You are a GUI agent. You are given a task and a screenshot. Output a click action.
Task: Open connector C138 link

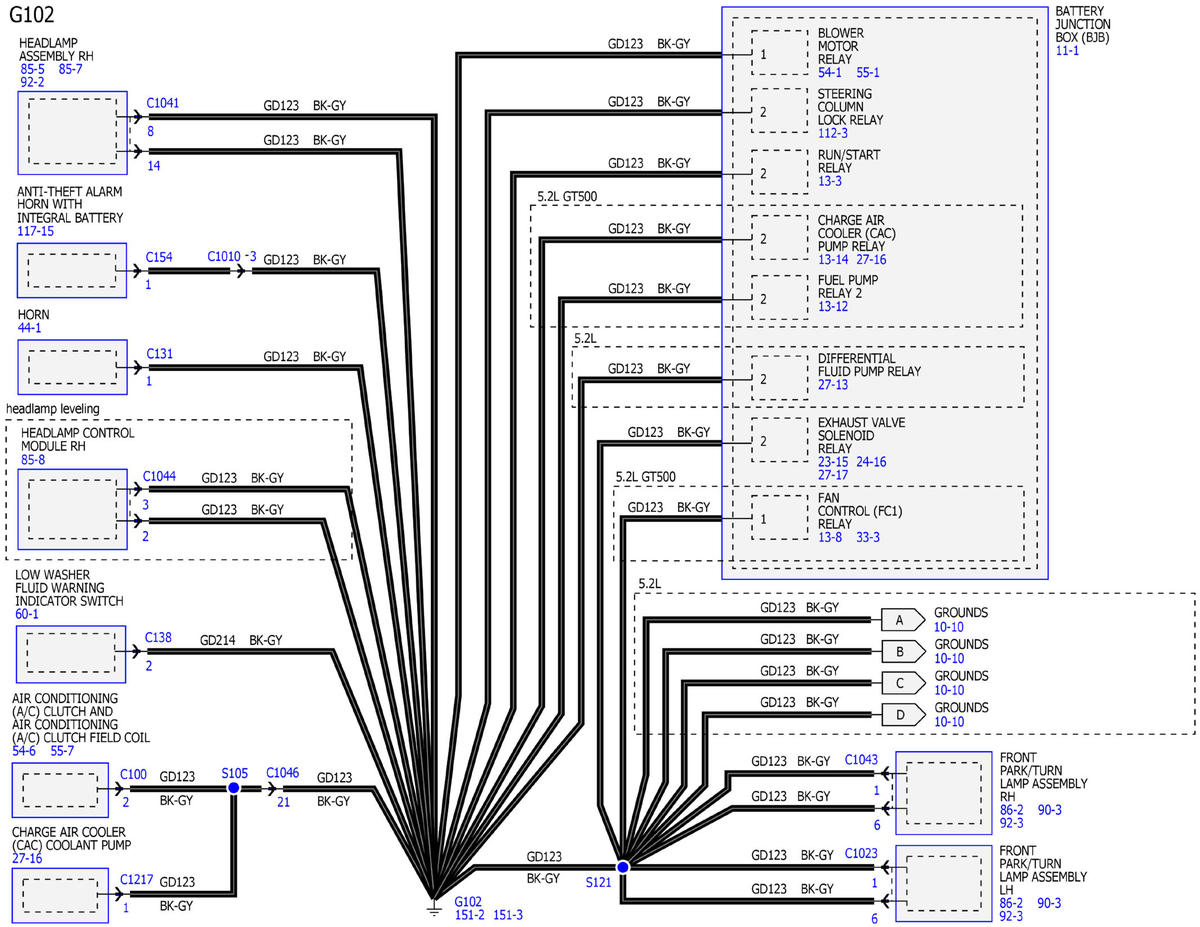click(x=158, y=636)
